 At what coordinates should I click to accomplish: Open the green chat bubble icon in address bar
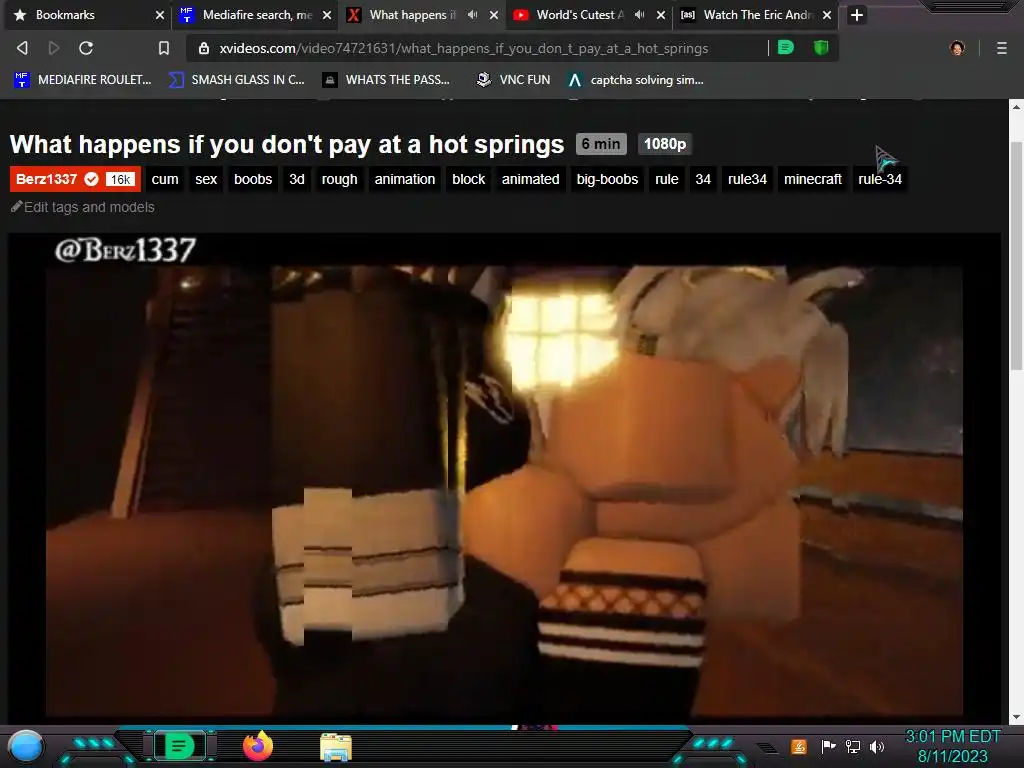786,47
